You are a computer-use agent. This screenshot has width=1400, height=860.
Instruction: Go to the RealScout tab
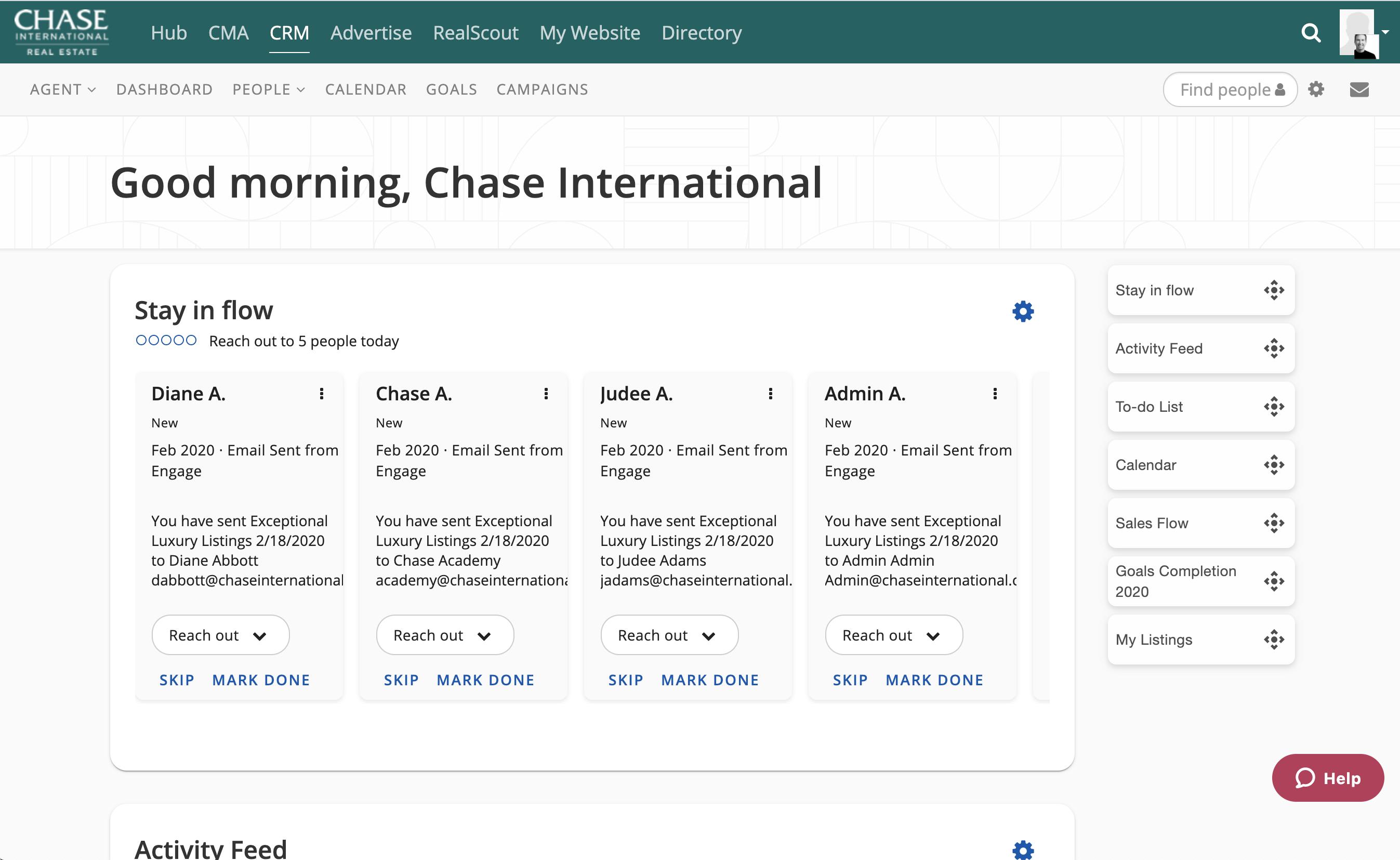coord(475,33)
